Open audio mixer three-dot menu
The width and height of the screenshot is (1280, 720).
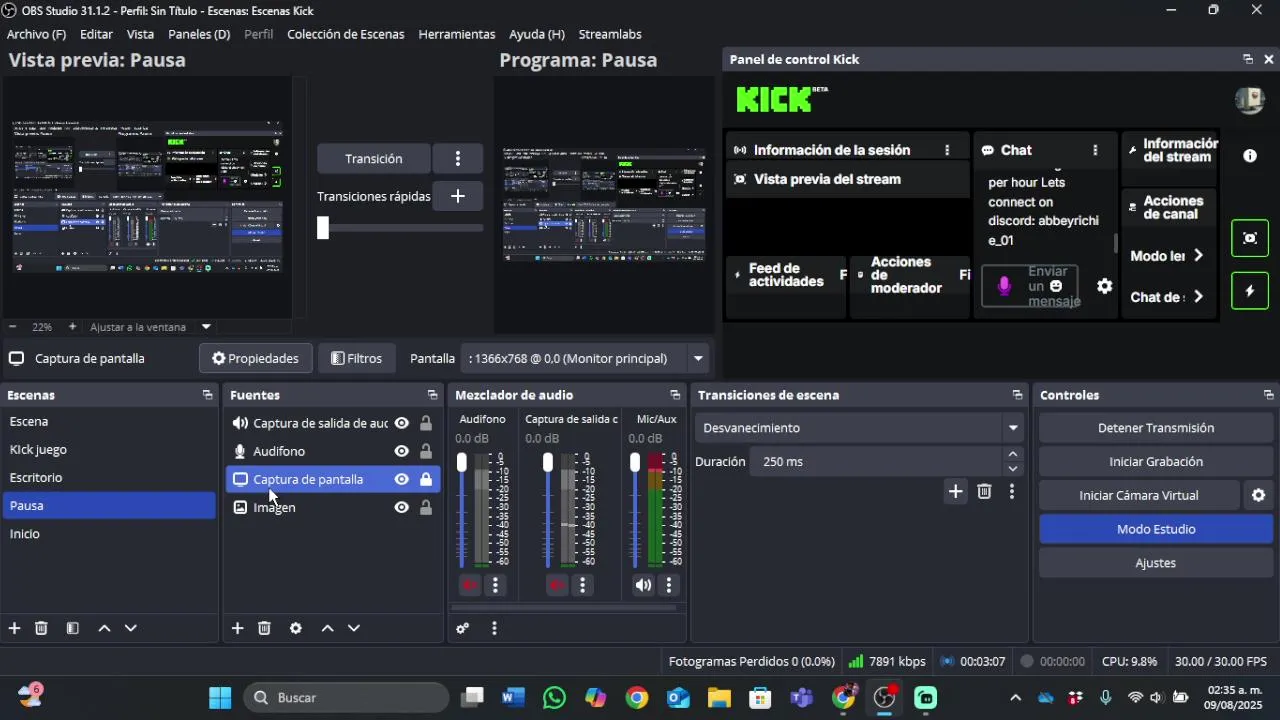494,628
